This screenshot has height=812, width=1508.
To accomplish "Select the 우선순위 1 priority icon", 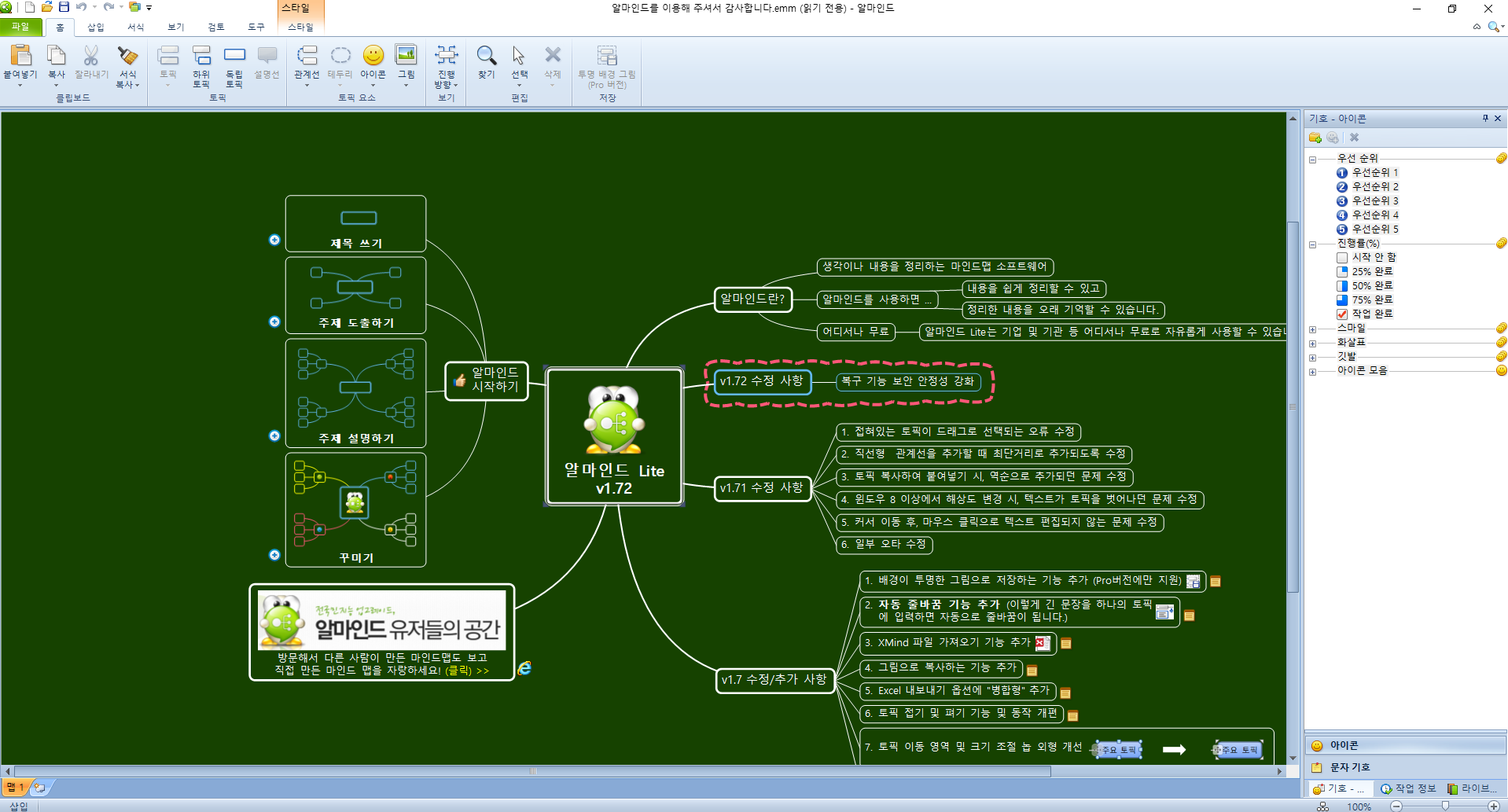I will click(x=1342, y=173).
